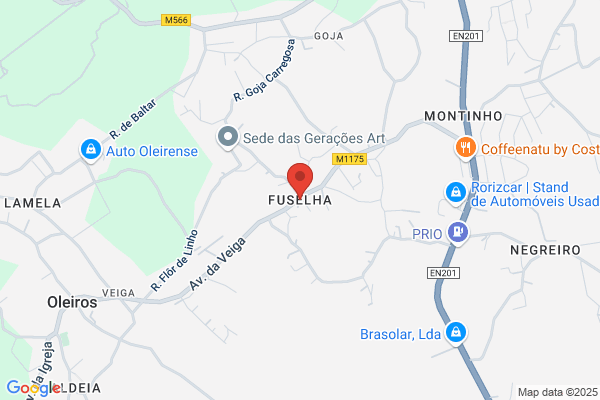The width and height of the screenshot is (600, 400).
Task: Click the Google logo
Action: pos(34,388)
